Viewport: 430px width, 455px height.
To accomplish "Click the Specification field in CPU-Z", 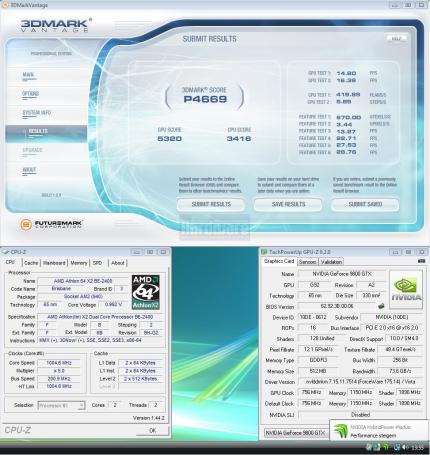I will pyautogui.click(x=100, y=317).
